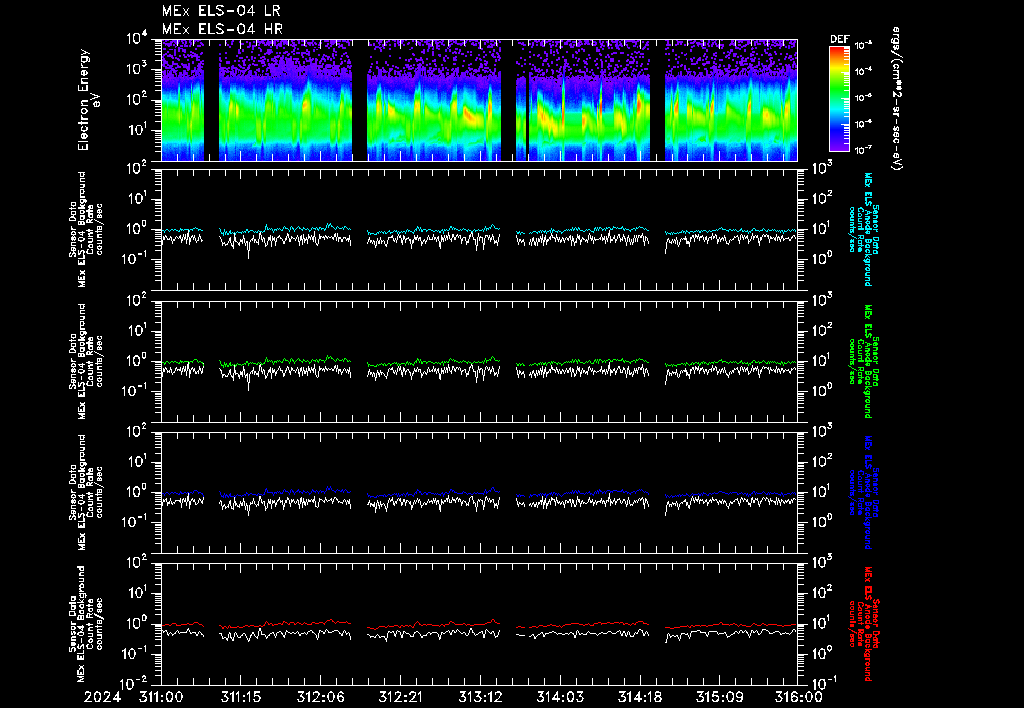Click the 311:15 time axis tick label
The width and height of the screenshot is (1024, 708).
(x=241, y=695)
